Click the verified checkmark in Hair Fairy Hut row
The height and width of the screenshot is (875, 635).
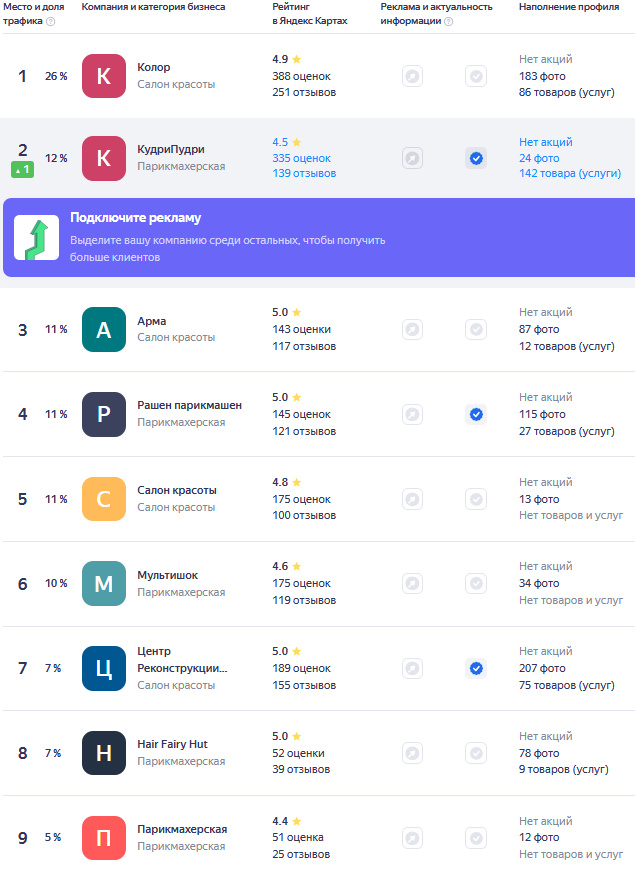[x=476, y=753]
